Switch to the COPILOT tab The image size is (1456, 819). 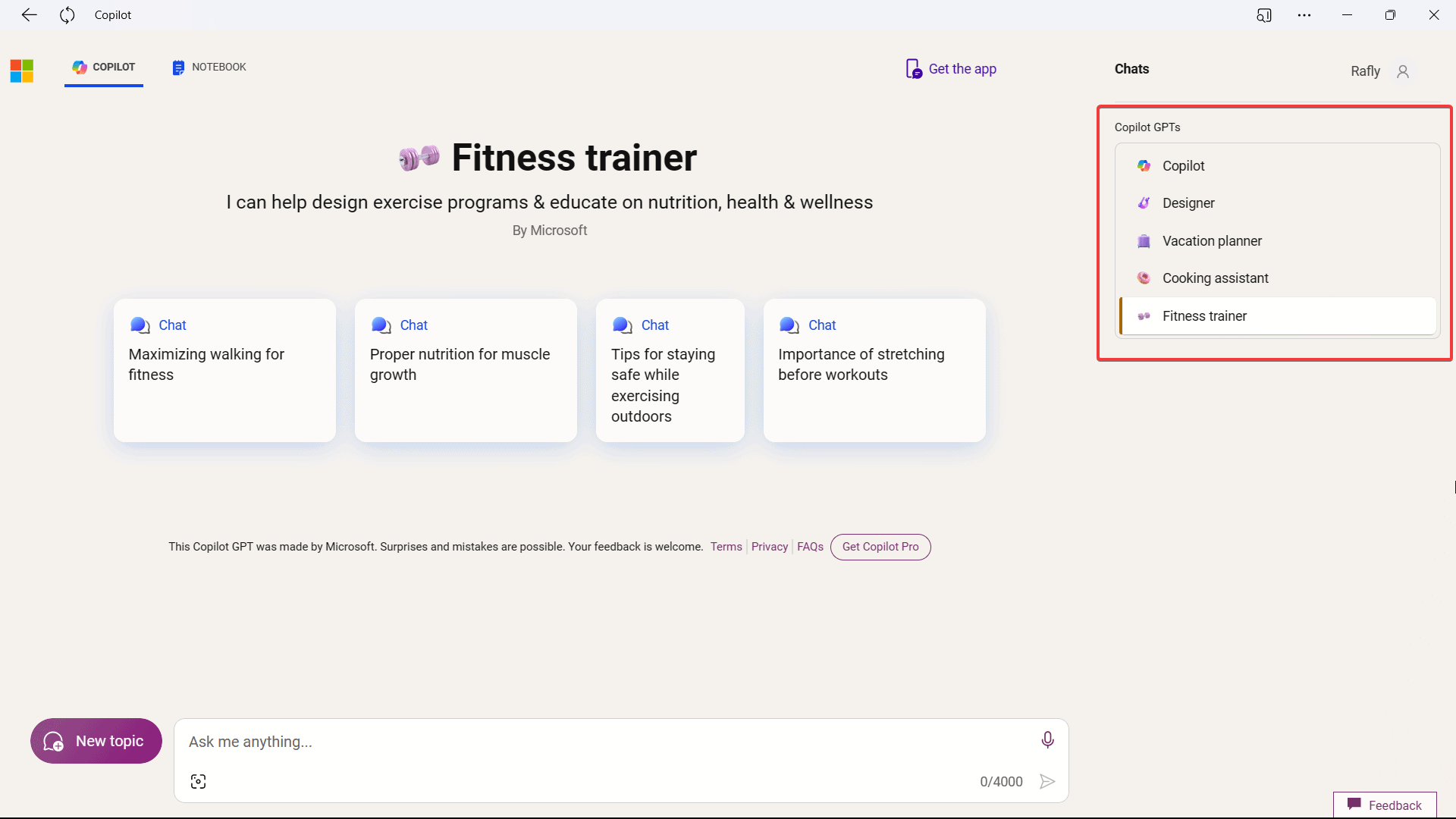(103, 67)
